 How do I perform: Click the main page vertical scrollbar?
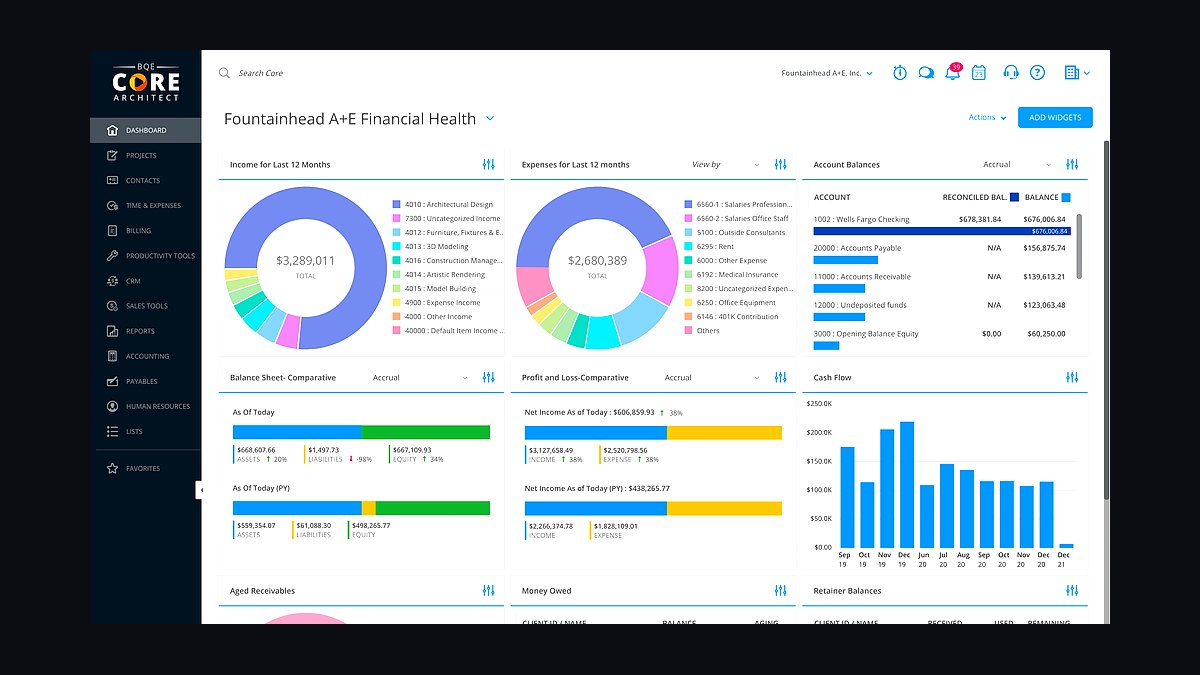point(1105,320)
